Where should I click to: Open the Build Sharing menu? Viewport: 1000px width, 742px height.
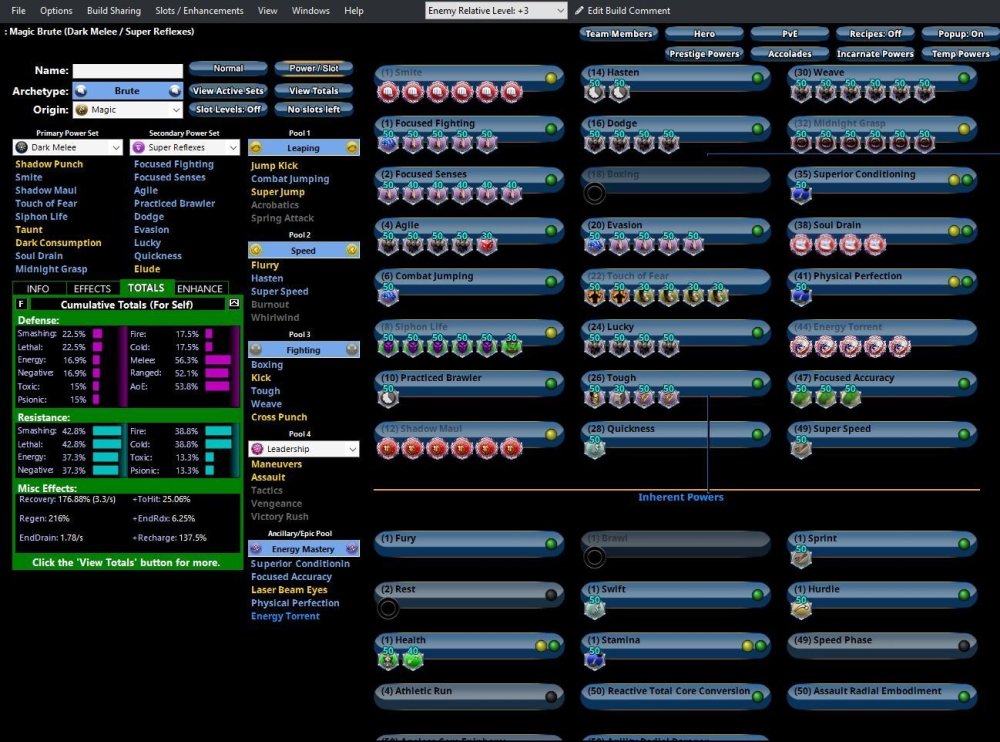coord(113,11)
